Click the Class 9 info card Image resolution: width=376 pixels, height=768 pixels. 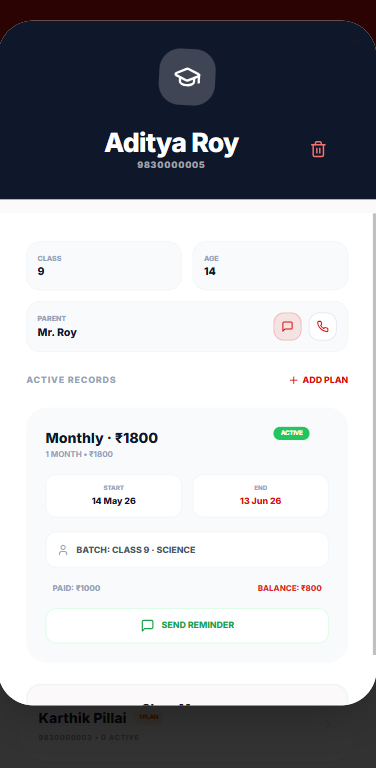(104, 265)
